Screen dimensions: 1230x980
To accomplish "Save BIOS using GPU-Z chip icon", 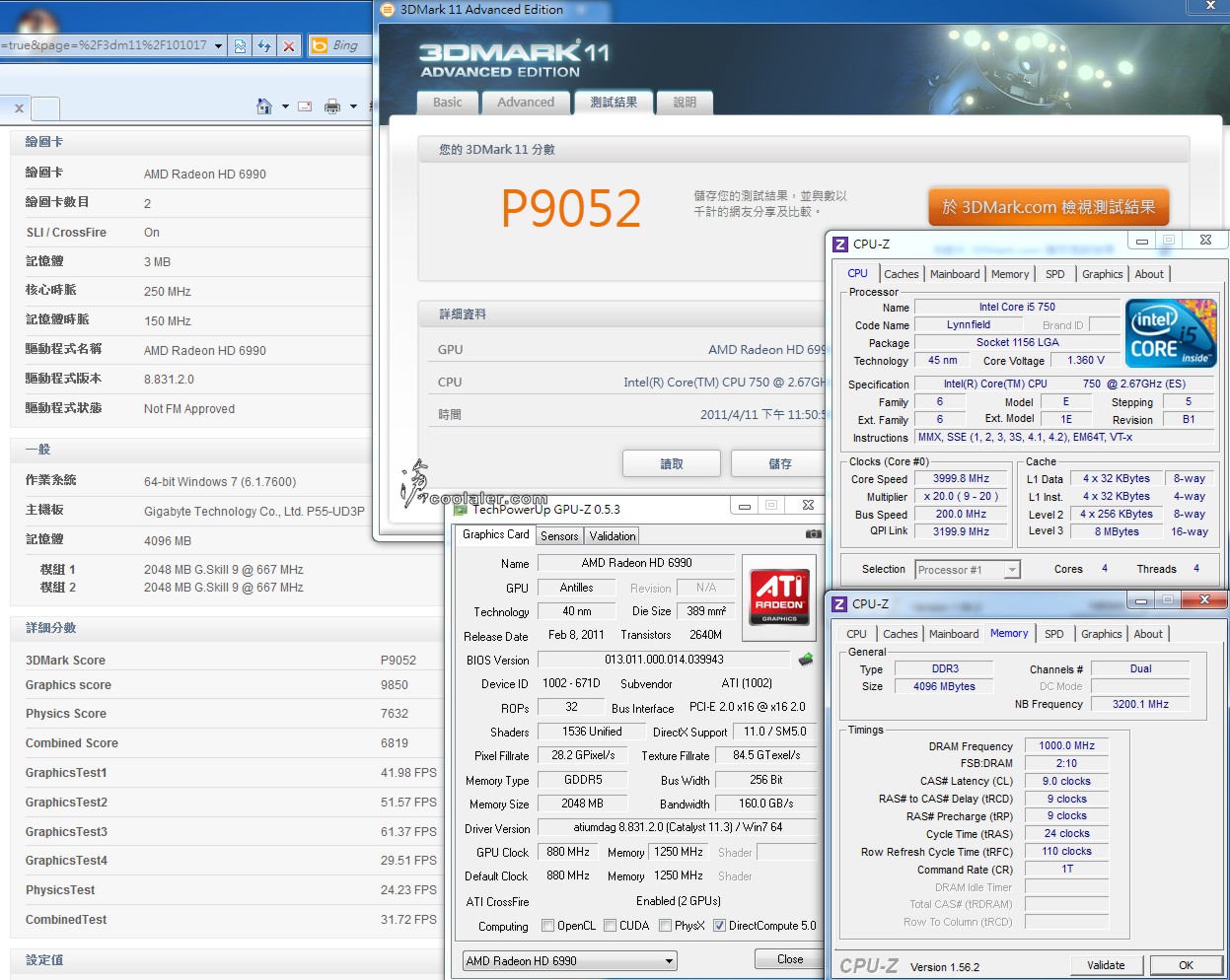I will pyautogui.click(x=806, y=660).
